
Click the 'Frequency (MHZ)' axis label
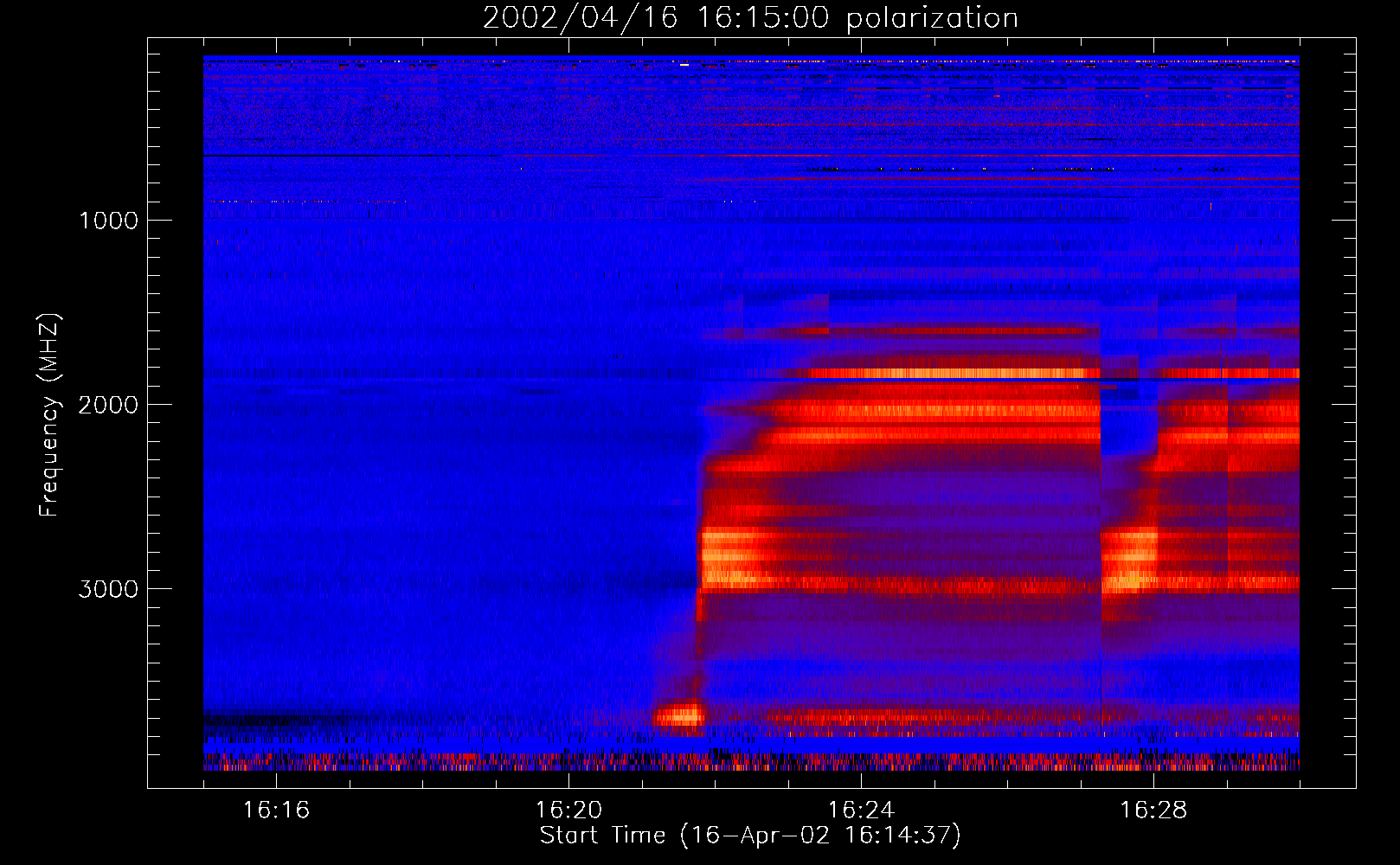tap(50, 415)
